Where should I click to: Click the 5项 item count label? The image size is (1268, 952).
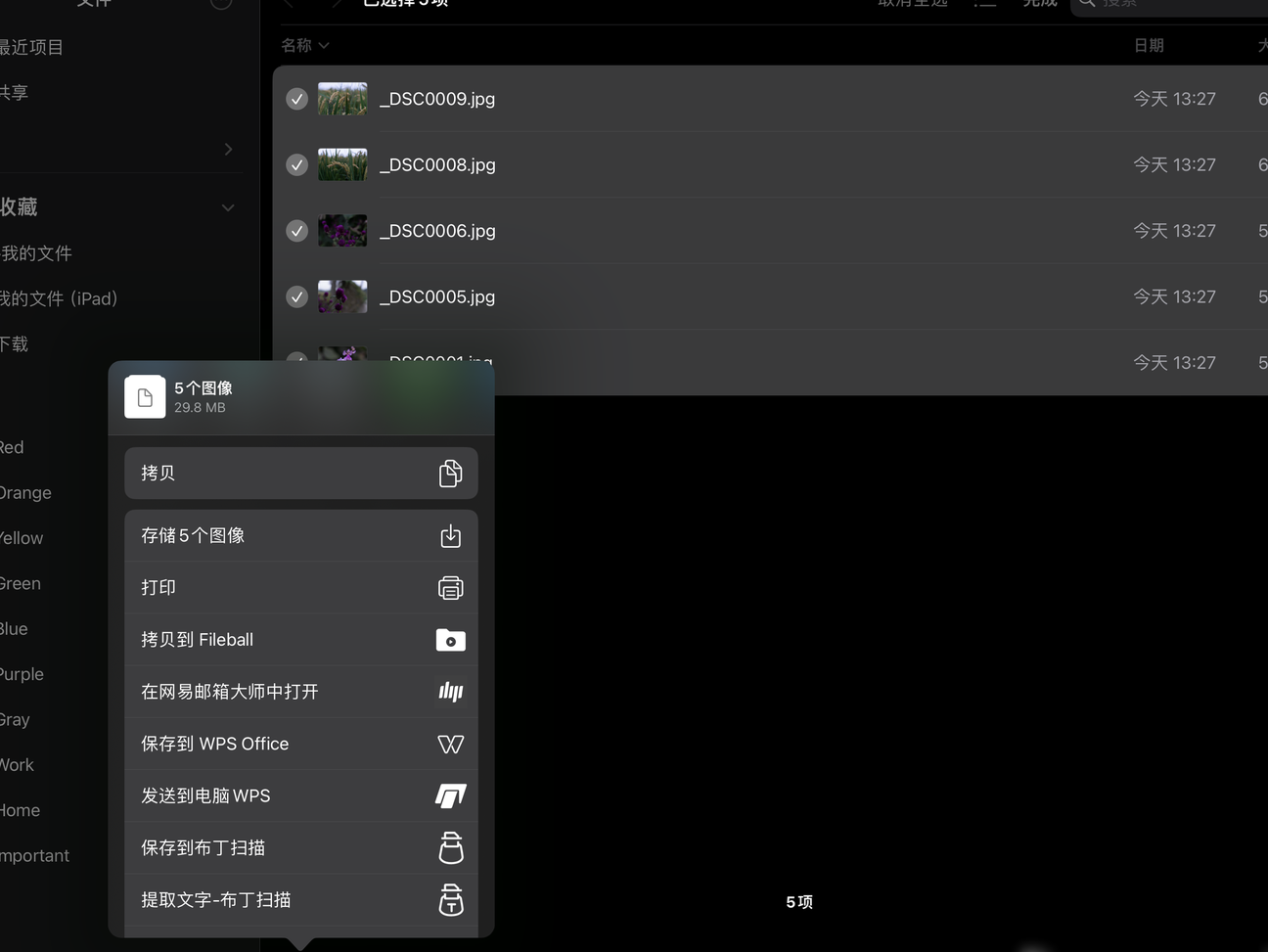pos(799,902)
